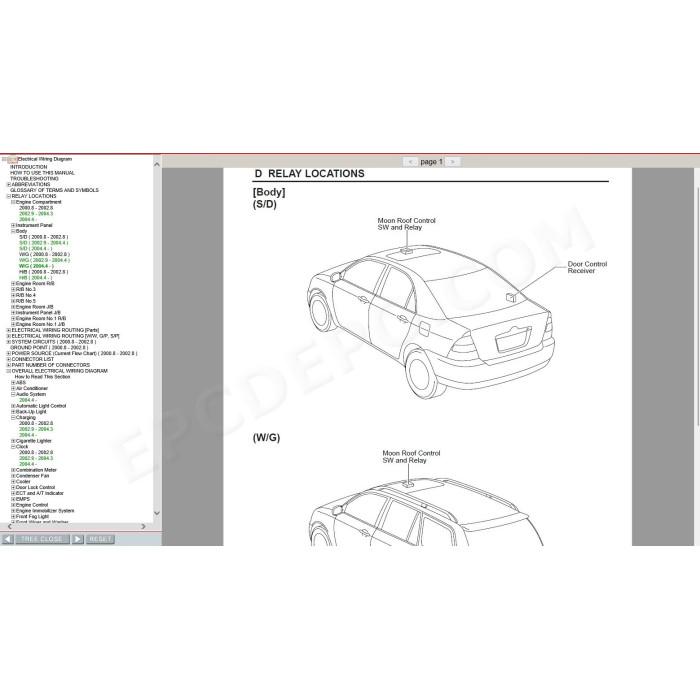Select the Front Fog Light entry

tap(33, 517)
